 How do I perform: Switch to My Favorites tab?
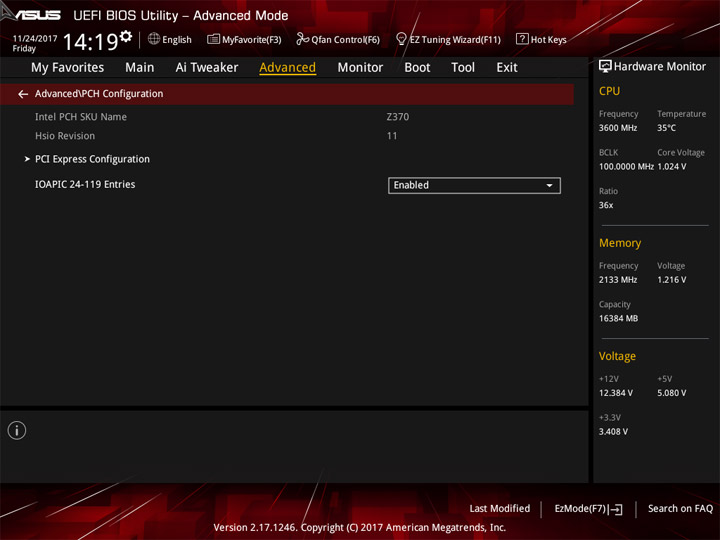tap(68, 68)
